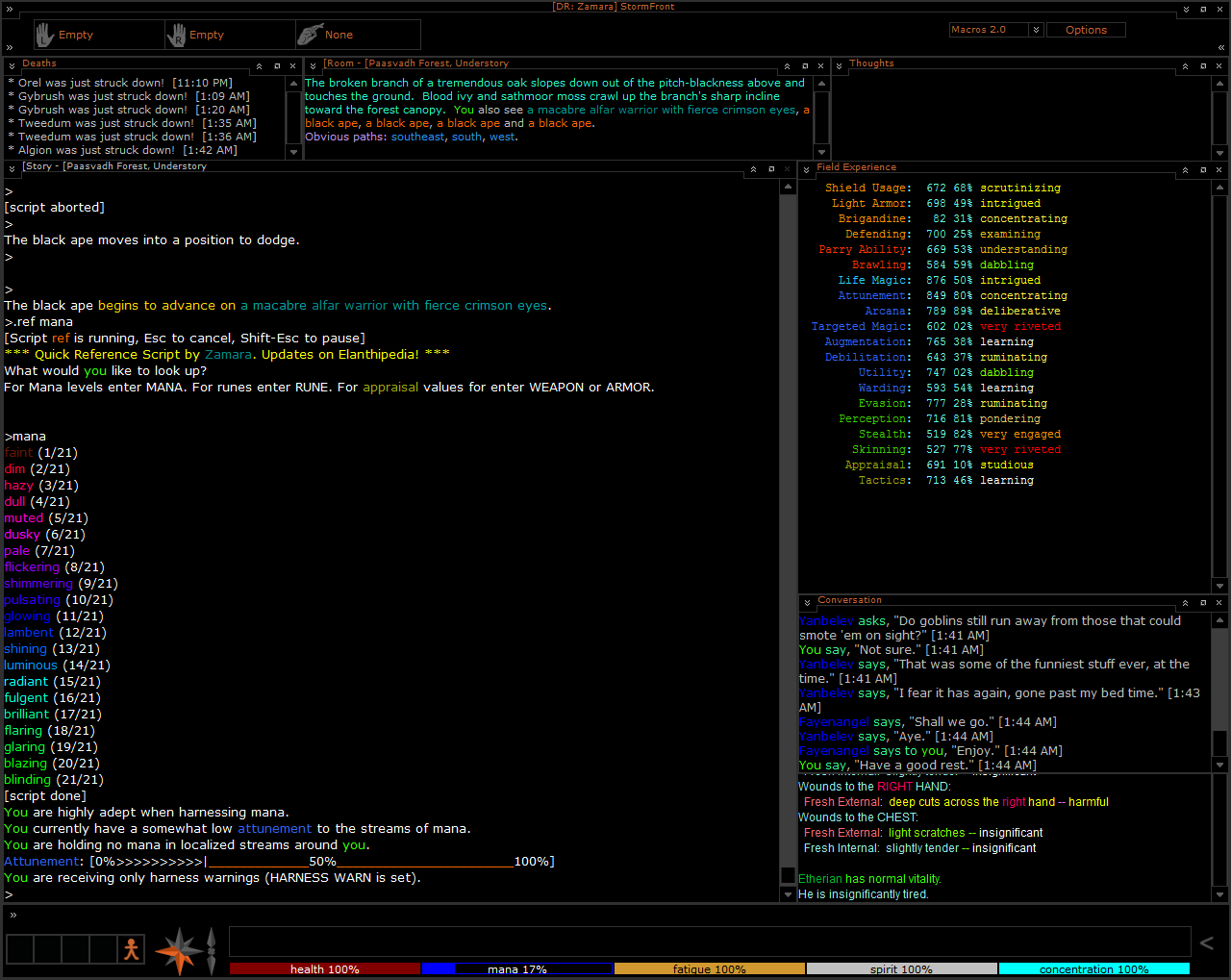Collapse the Story panel

[x=753, y=169]
